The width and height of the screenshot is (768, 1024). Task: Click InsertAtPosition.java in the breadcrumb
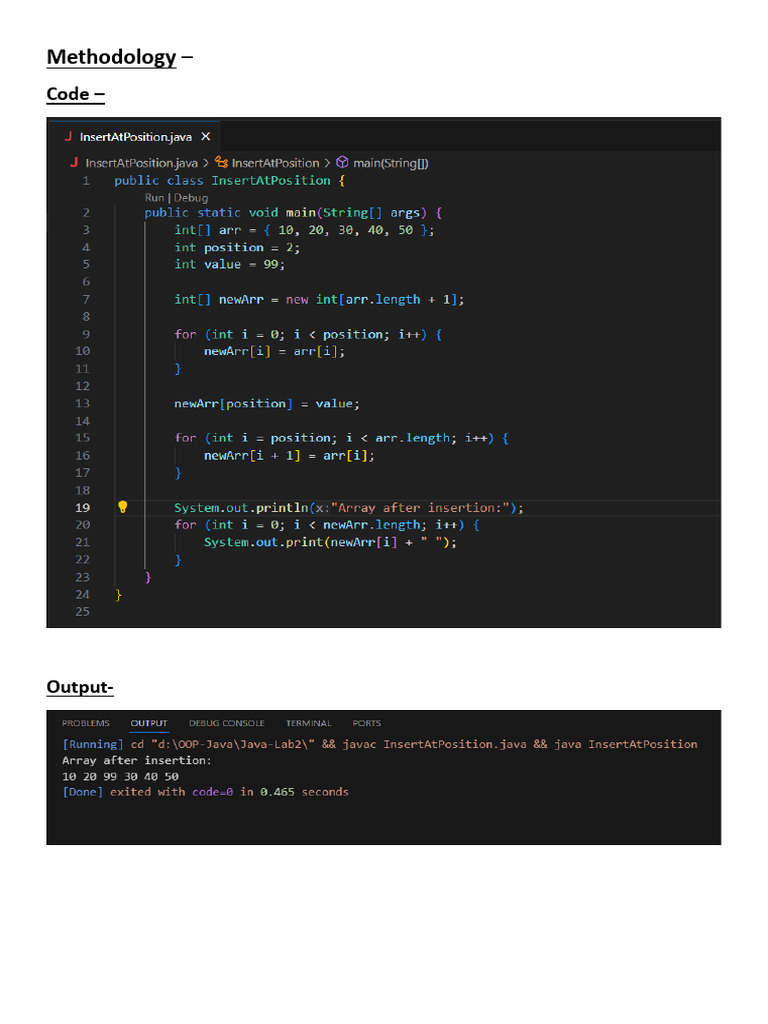click(x=141, y=163)
